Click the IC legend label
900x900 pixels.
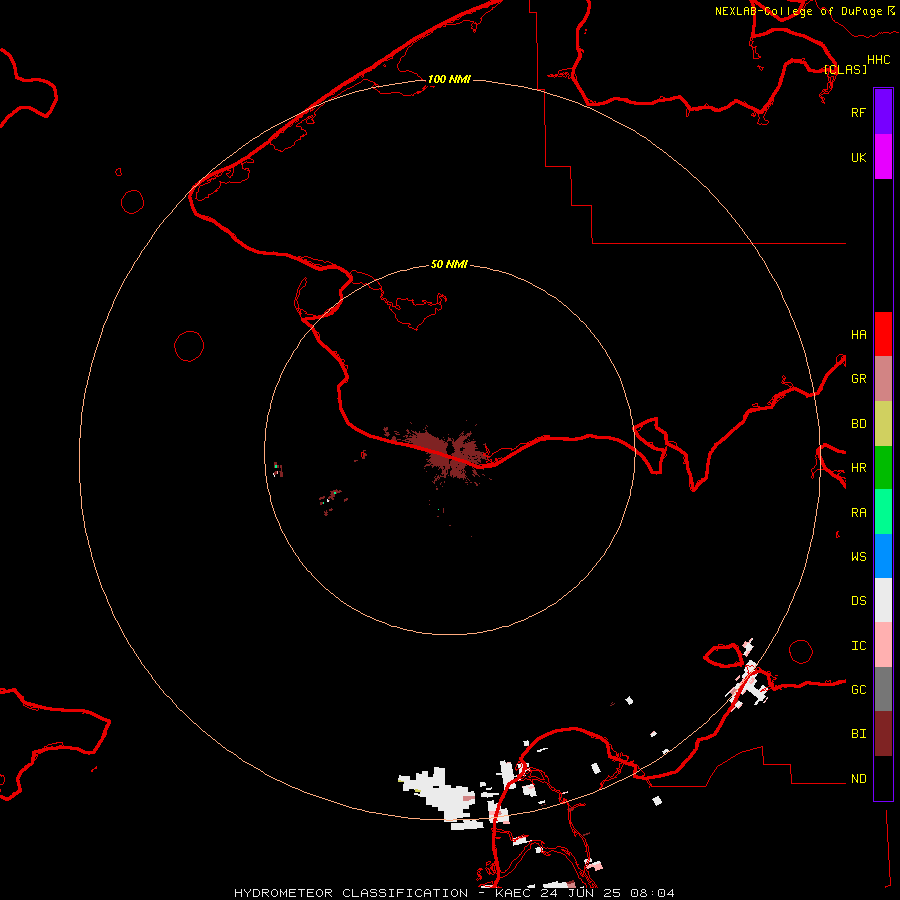click(858, 646)
